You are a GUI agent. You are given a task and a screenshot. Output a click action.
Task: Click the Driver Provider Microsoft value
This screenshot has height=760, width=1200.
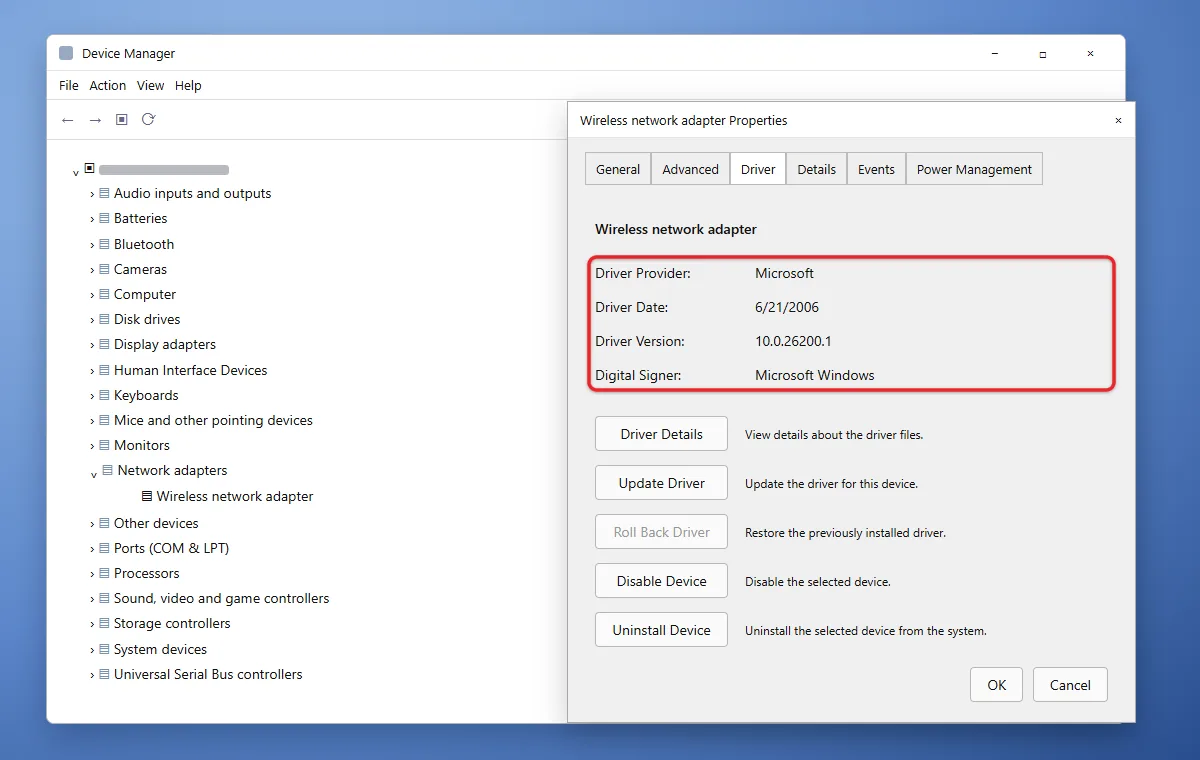784,273
